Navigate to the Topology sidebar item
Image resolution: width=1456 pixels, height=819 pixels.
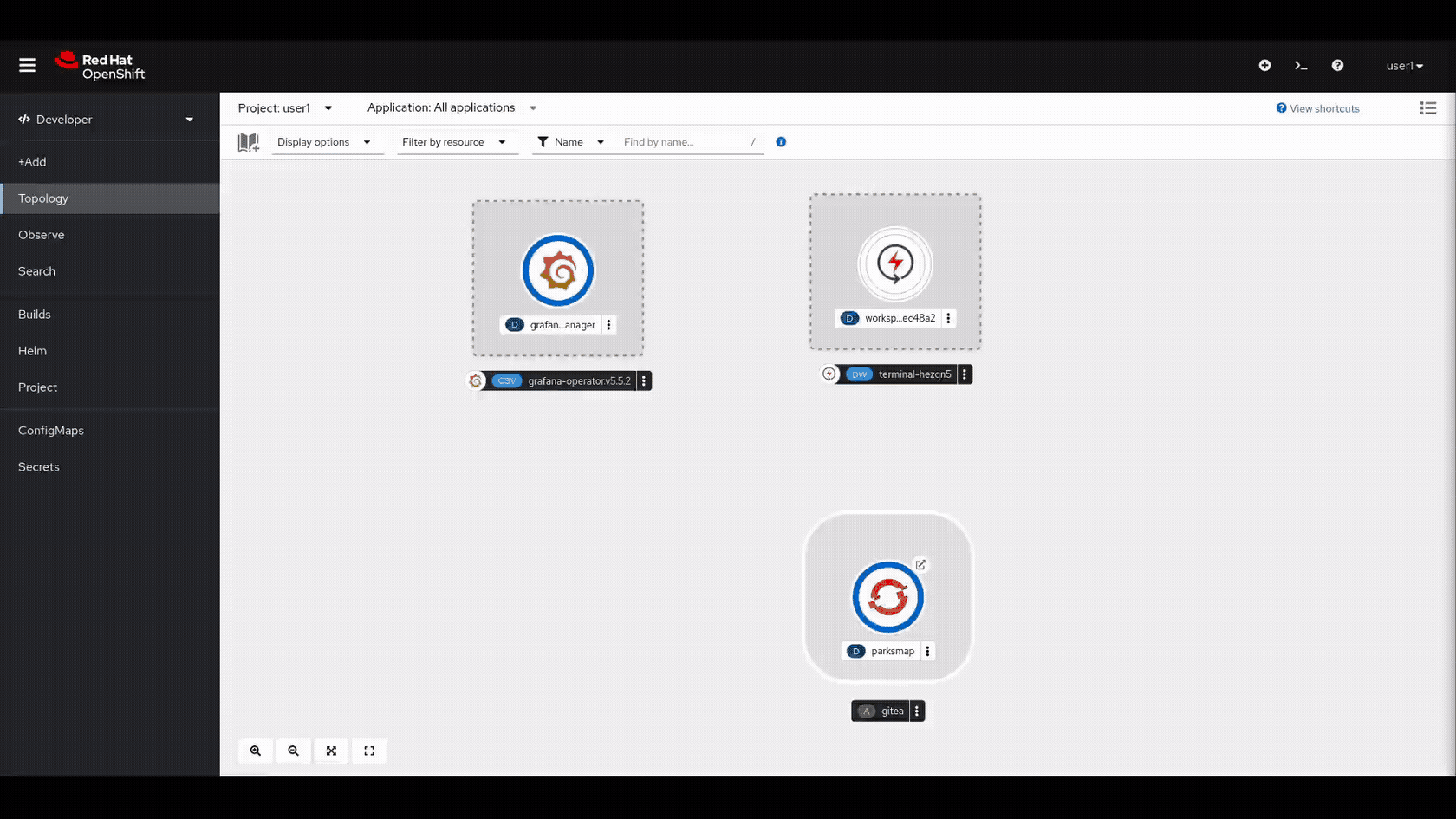coord(43,198)
